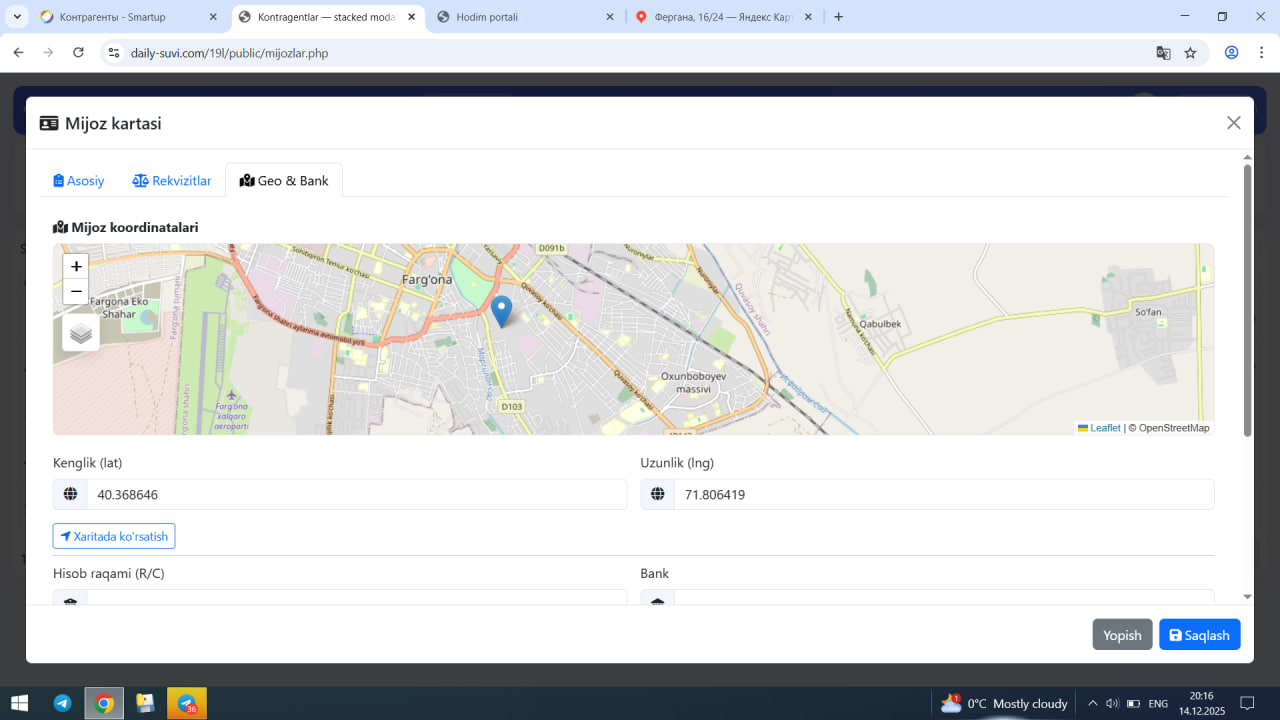Open Chrome tab search dropdown
Image resolution: width=1280 pixels, height=720 pixels.
click(17, 17)
